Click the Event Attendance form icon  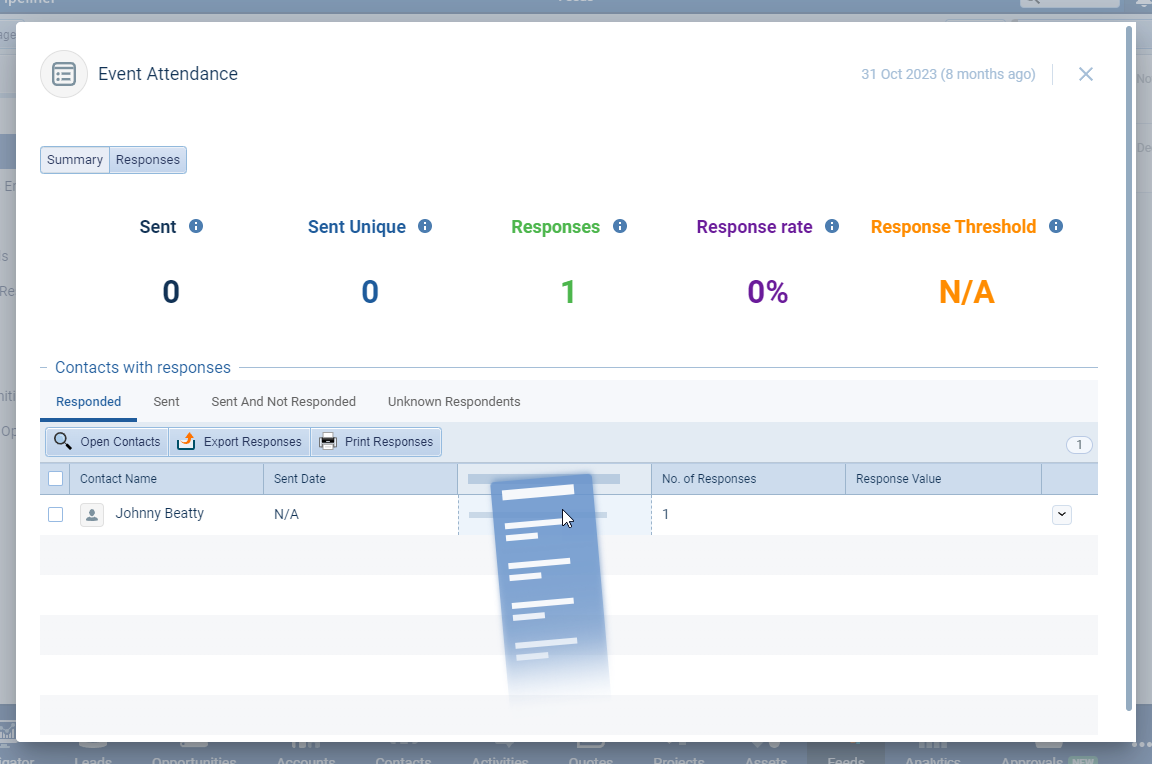64,74
